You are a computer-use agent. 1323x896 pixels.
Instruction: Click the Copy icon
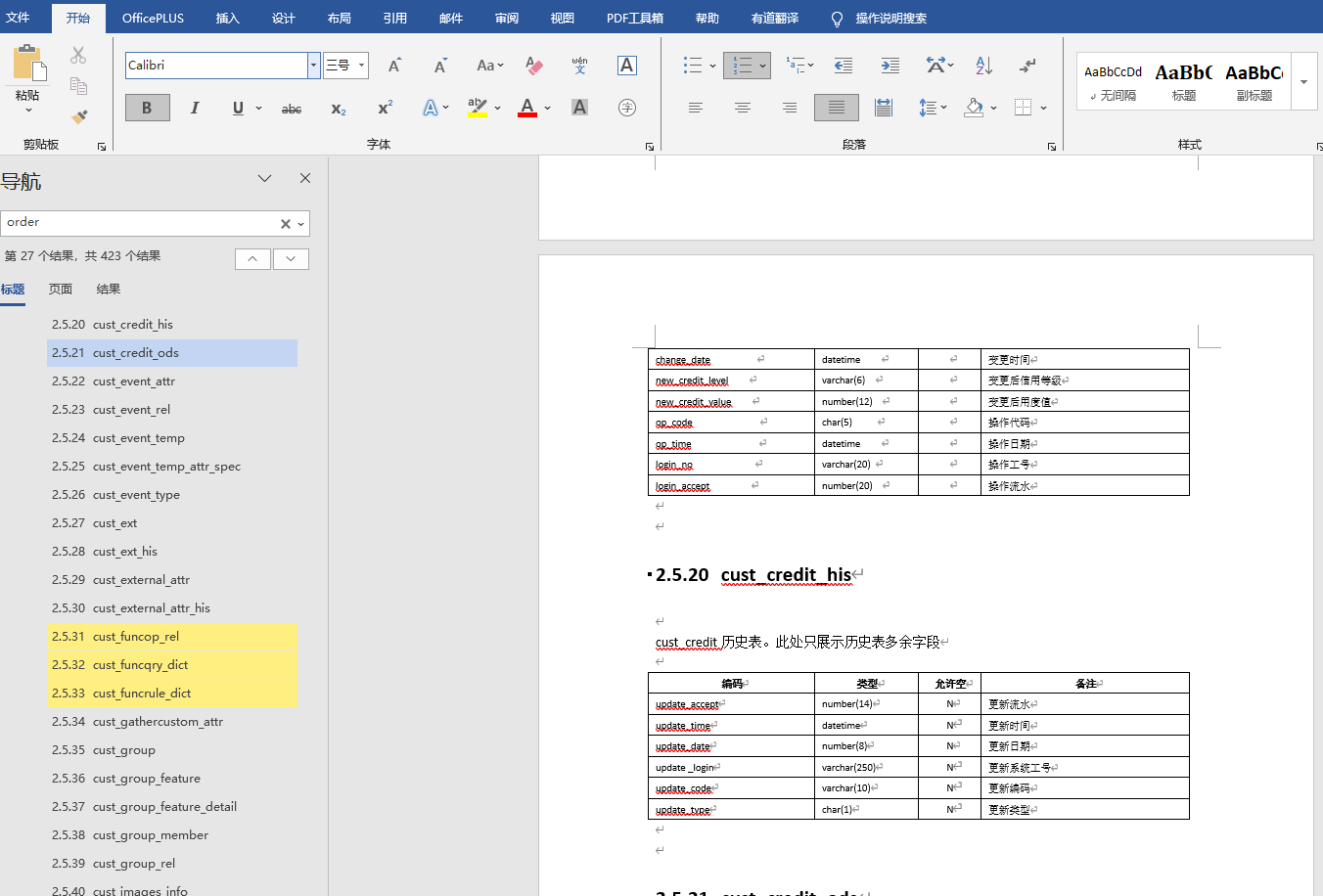[78, 86]
